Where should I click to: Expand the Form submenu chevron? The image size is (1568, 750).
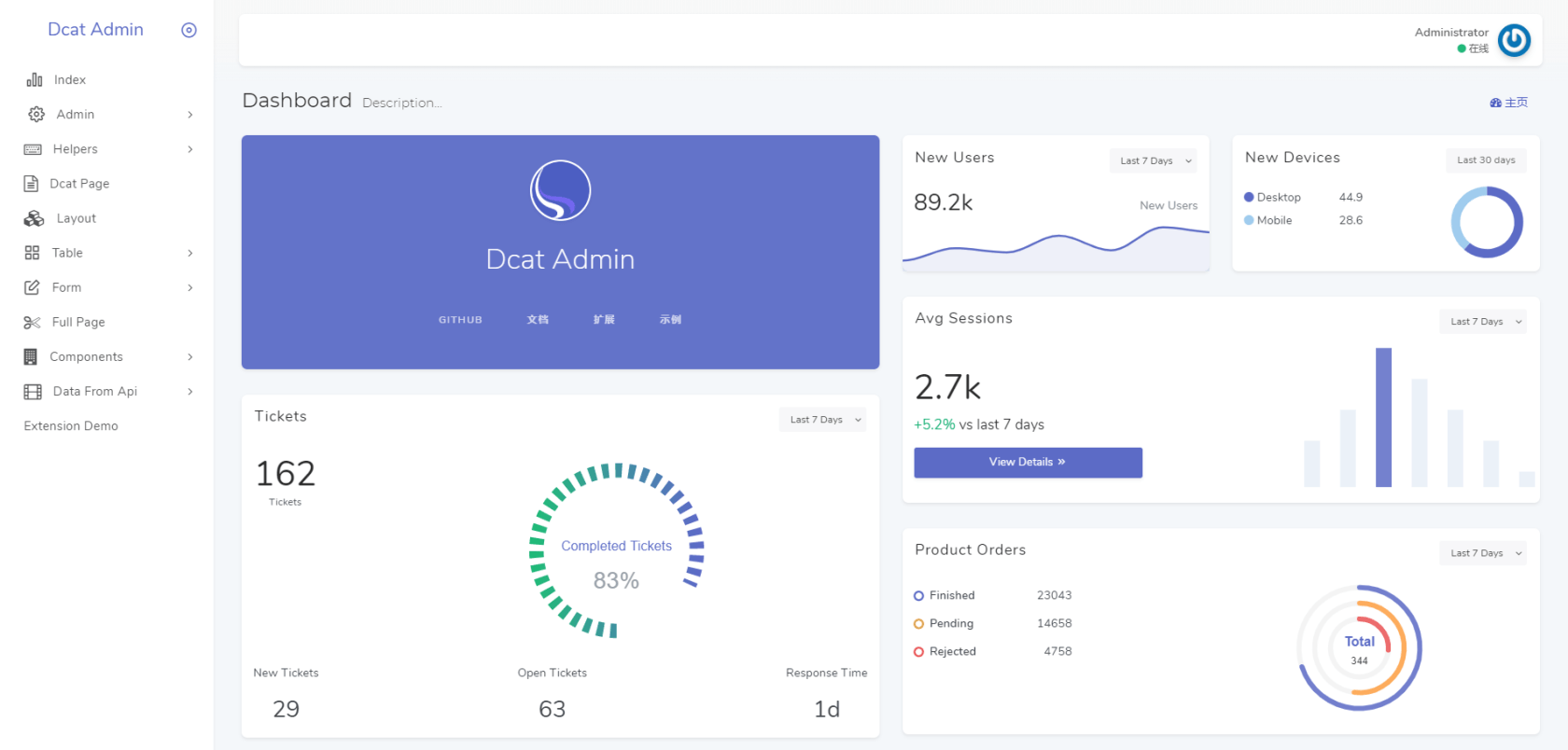click(x=190, y=287)
